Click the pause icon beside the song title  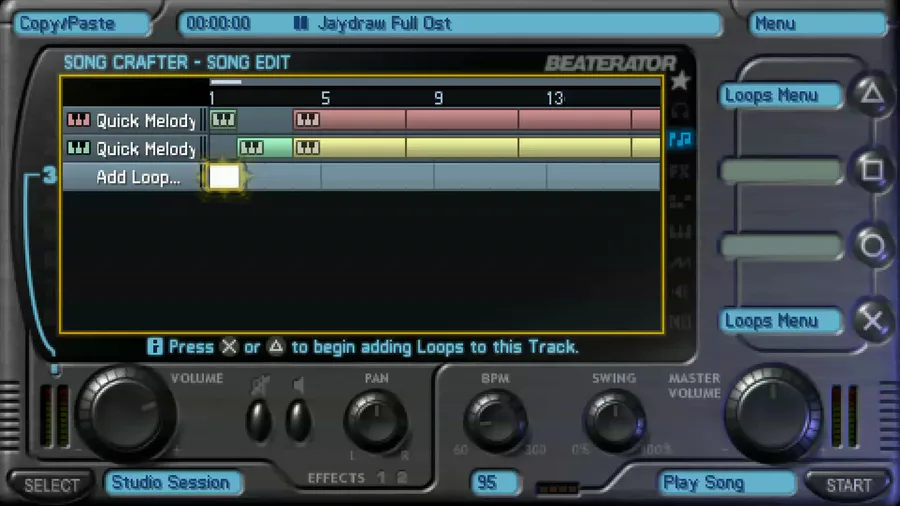coord(301,24)
